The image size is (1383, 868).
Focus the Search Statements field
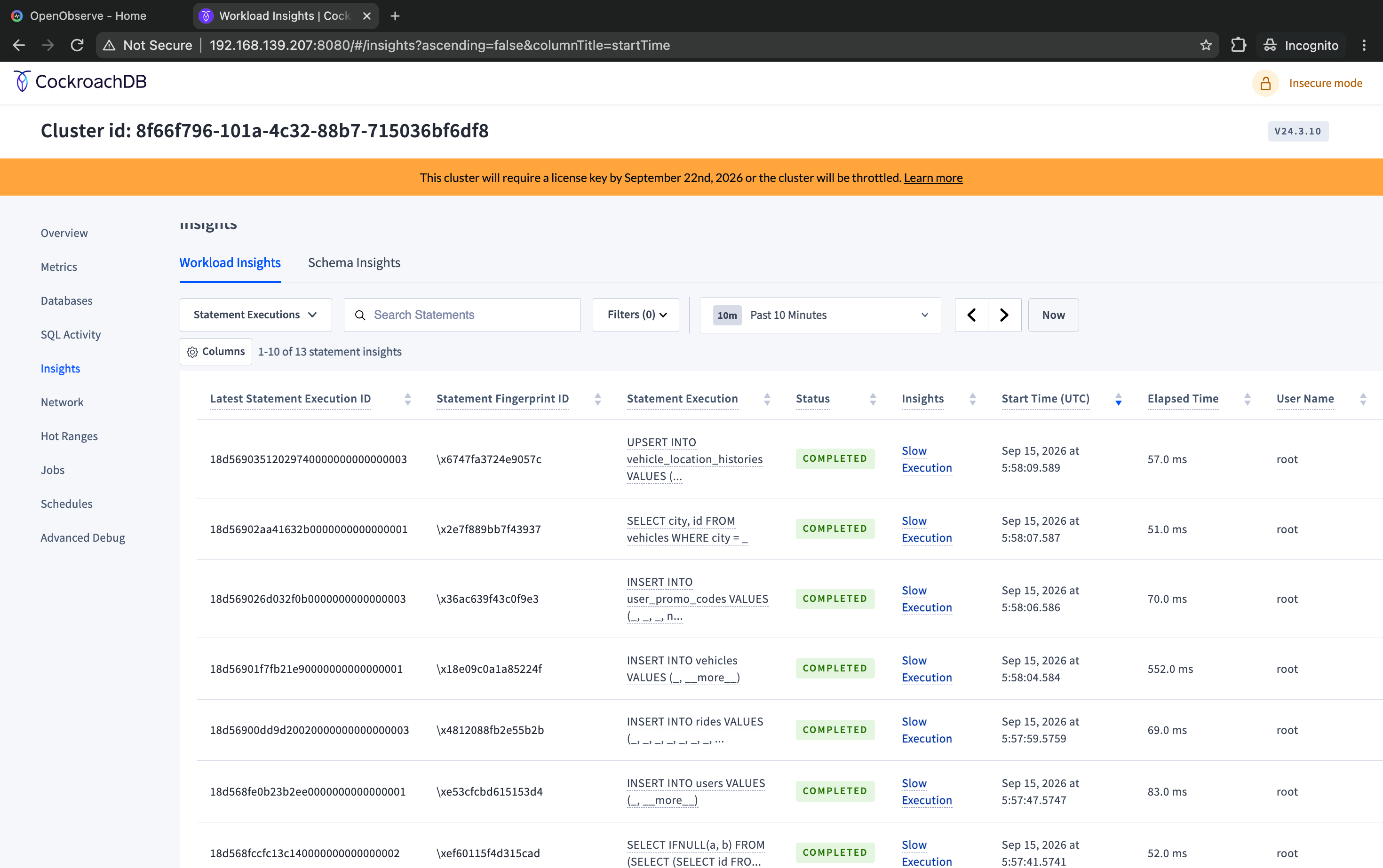pos(462,315)
